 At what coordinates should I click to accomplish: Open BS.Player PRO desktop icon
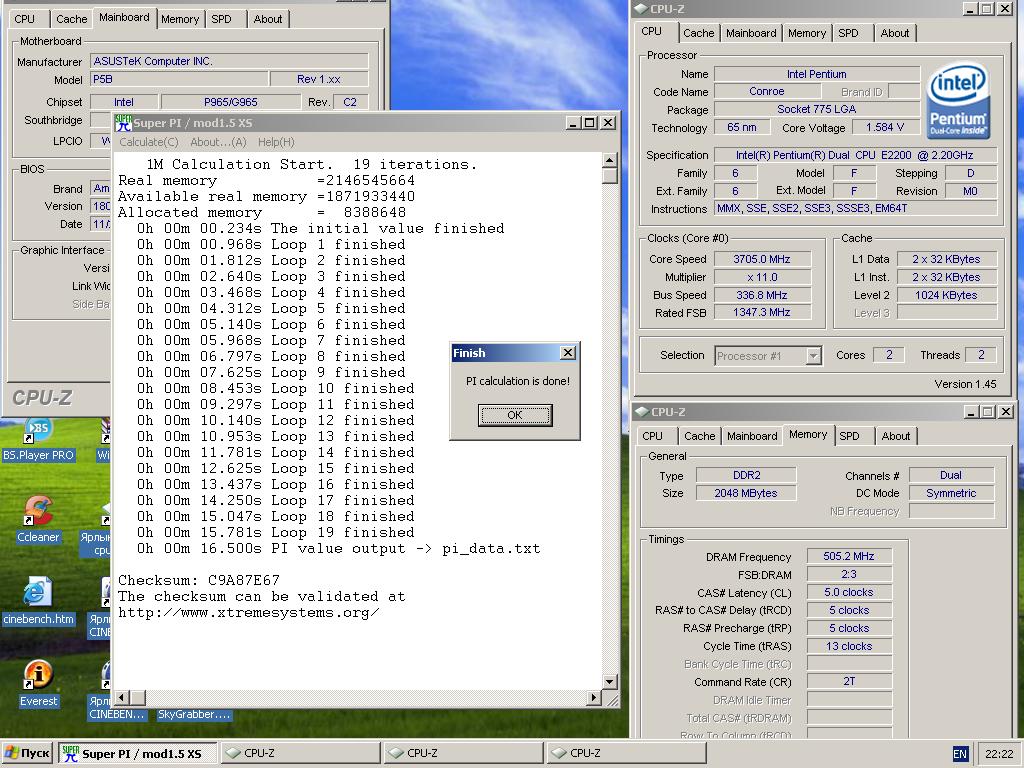[x=38, y=441]
